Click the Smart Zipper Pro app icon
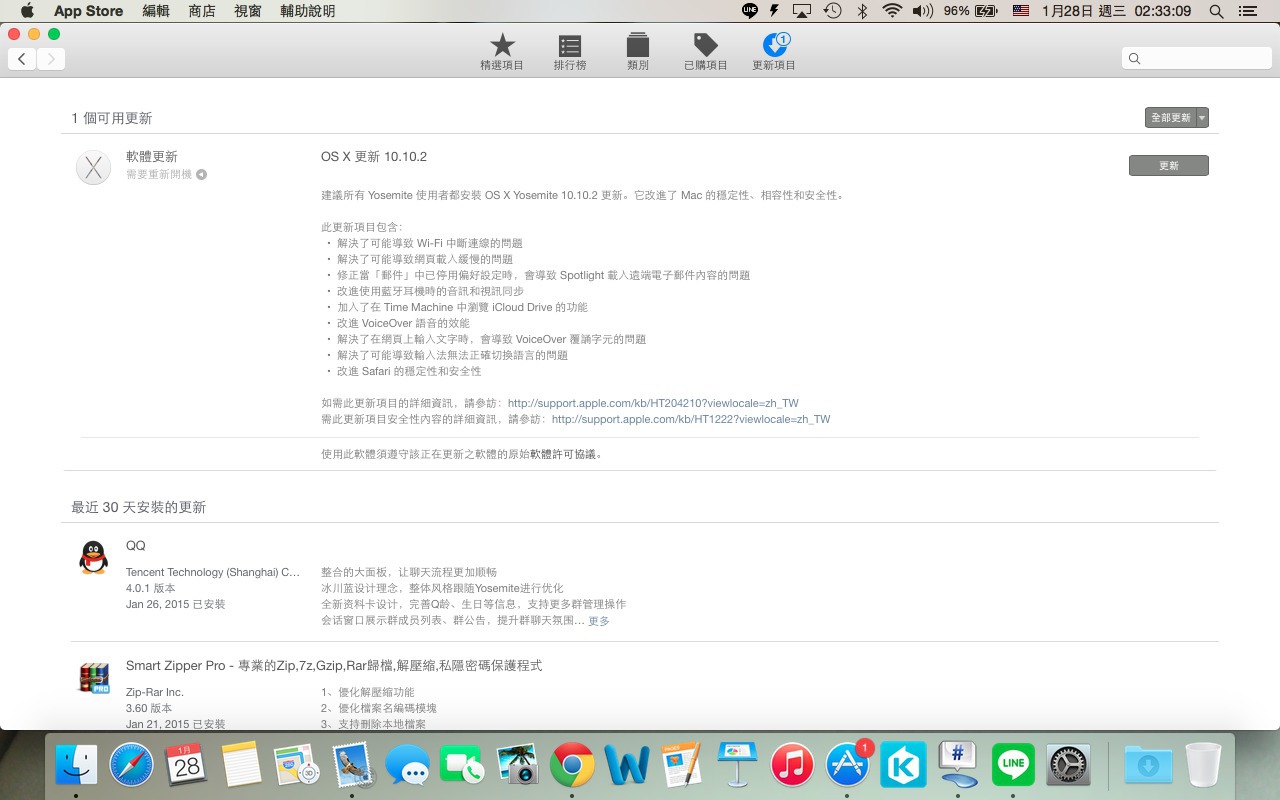The height and width of the screenshot is (800, 1280). (x=93, y=677)
